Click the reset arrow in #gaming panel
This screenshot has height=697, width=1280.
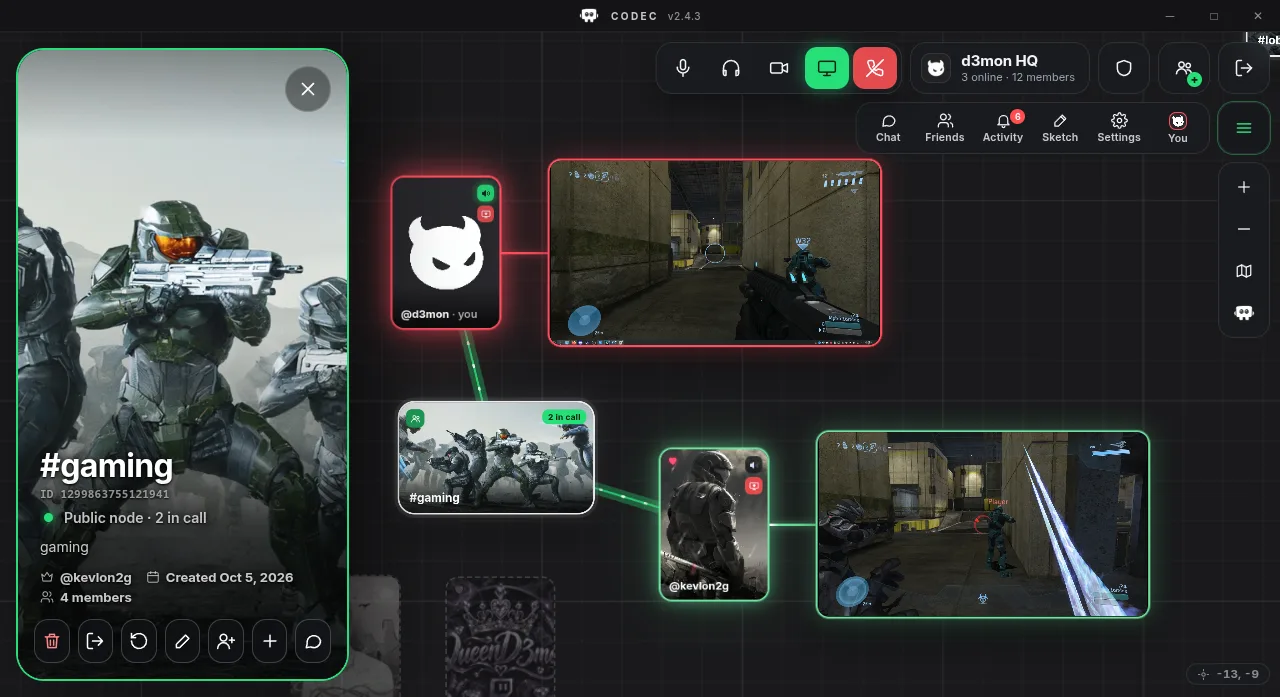(139, 641)
